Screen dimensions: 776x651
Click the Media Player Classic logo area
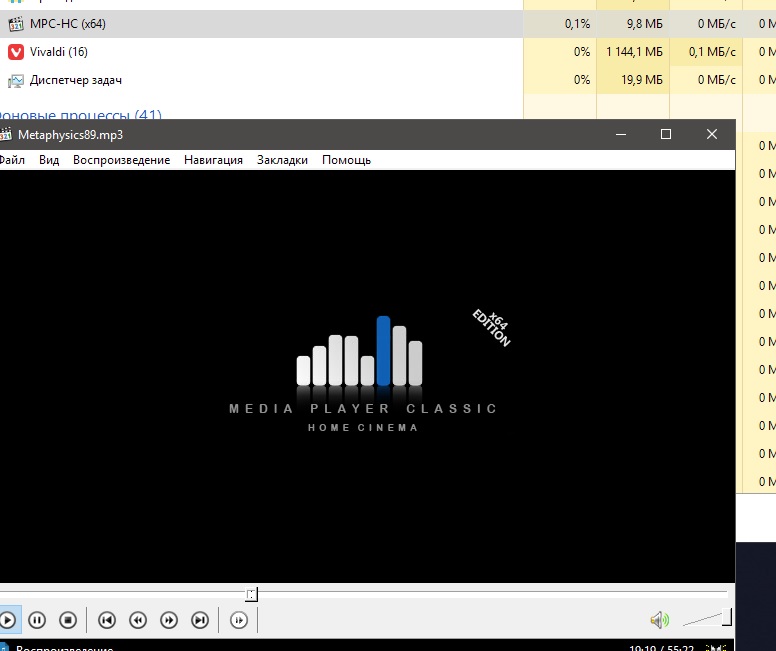[x=363, y=374]
